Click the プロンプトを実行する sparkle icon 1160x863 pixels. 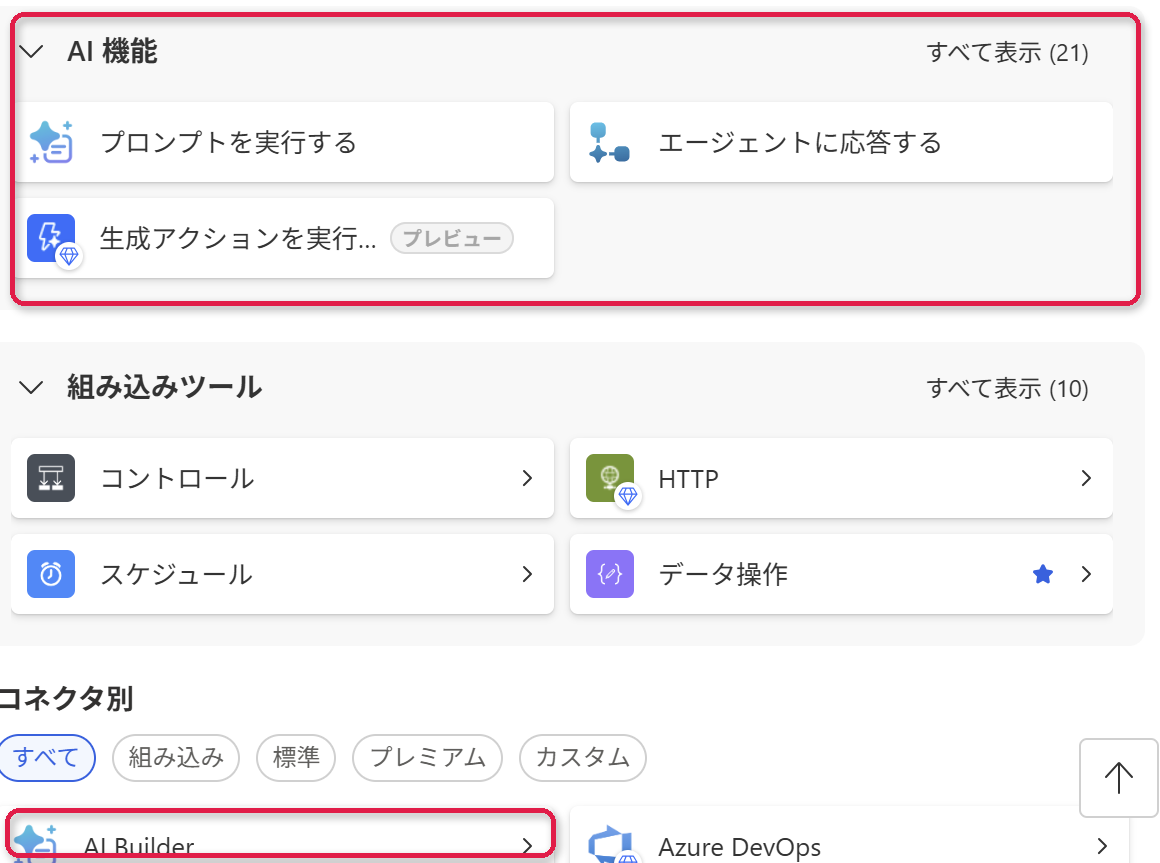[51, 142]
